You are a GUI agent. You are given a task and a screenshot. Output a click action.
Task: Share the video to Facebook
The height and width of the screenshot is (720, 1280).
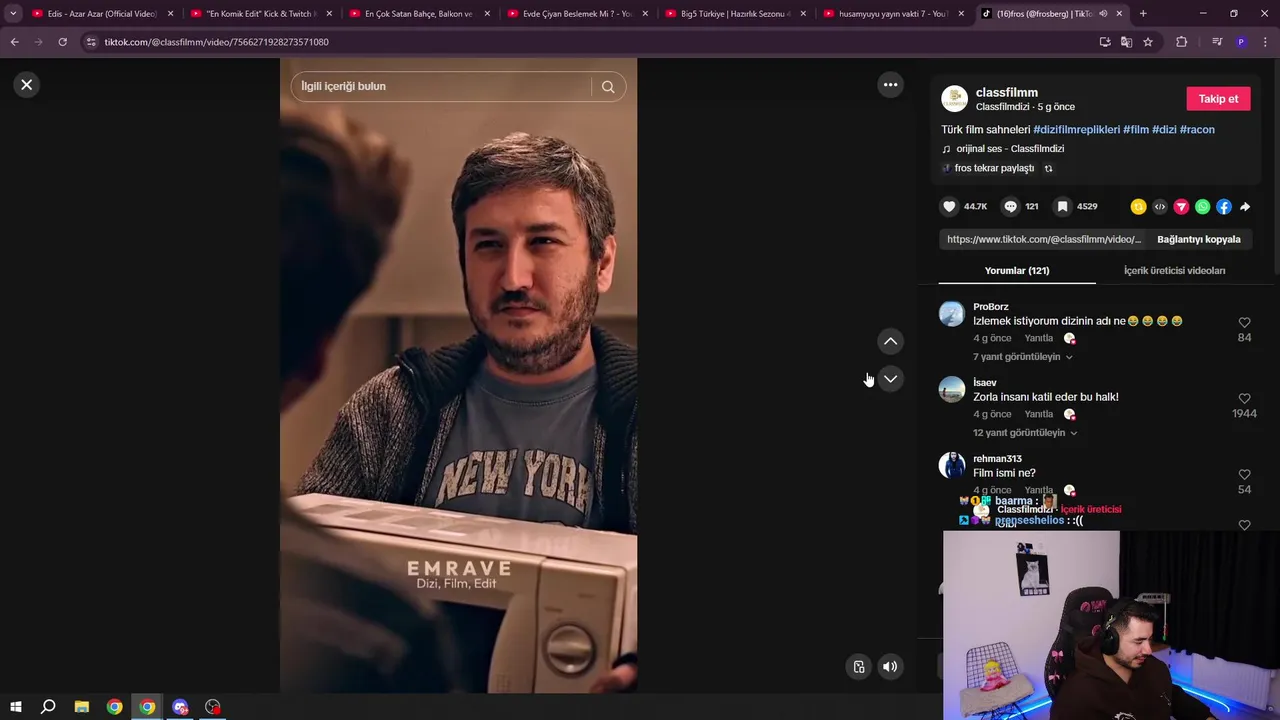click(1223, 207)
